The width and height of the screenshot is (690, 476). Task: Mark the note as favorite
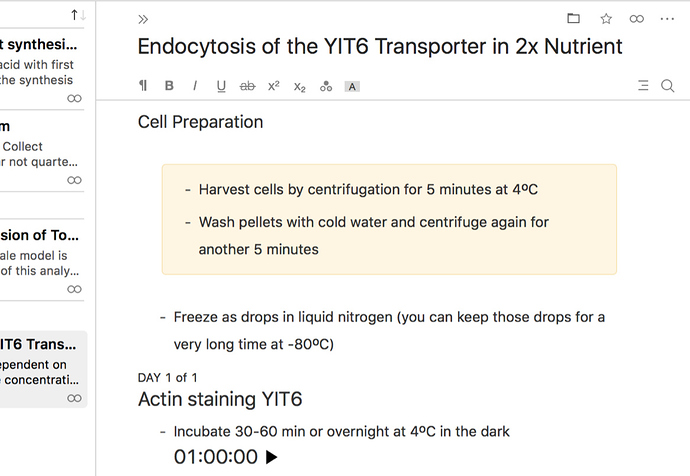(606, 18)
